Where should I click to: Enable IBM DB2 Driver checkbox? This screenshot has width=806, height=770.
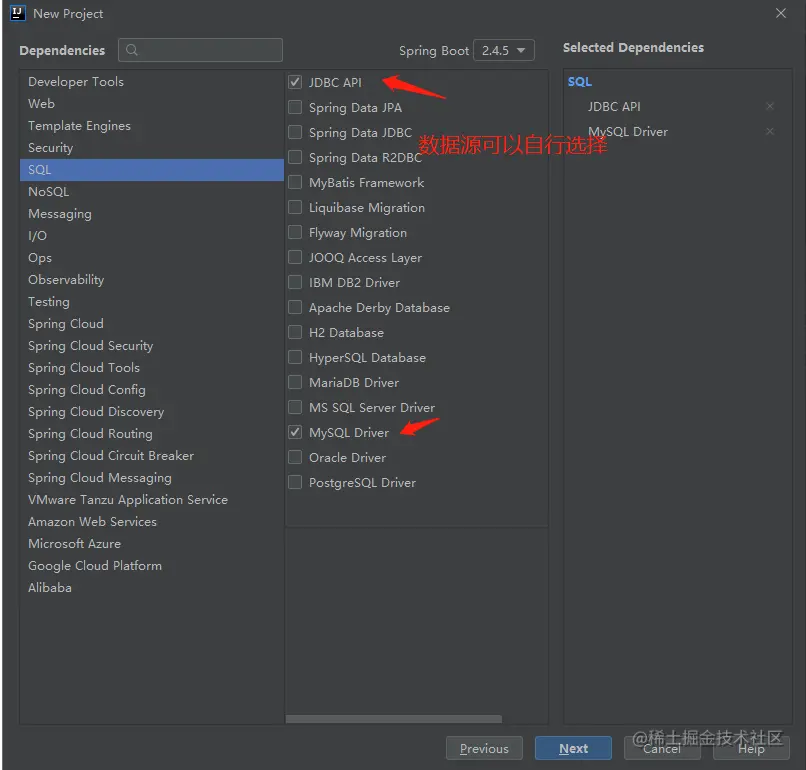295,282
